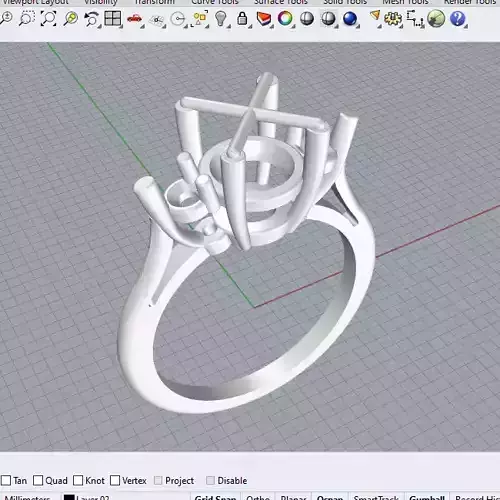Click the Dimension tool icon
The width and height of the screenshot is (500, 500).
point(415,19)
